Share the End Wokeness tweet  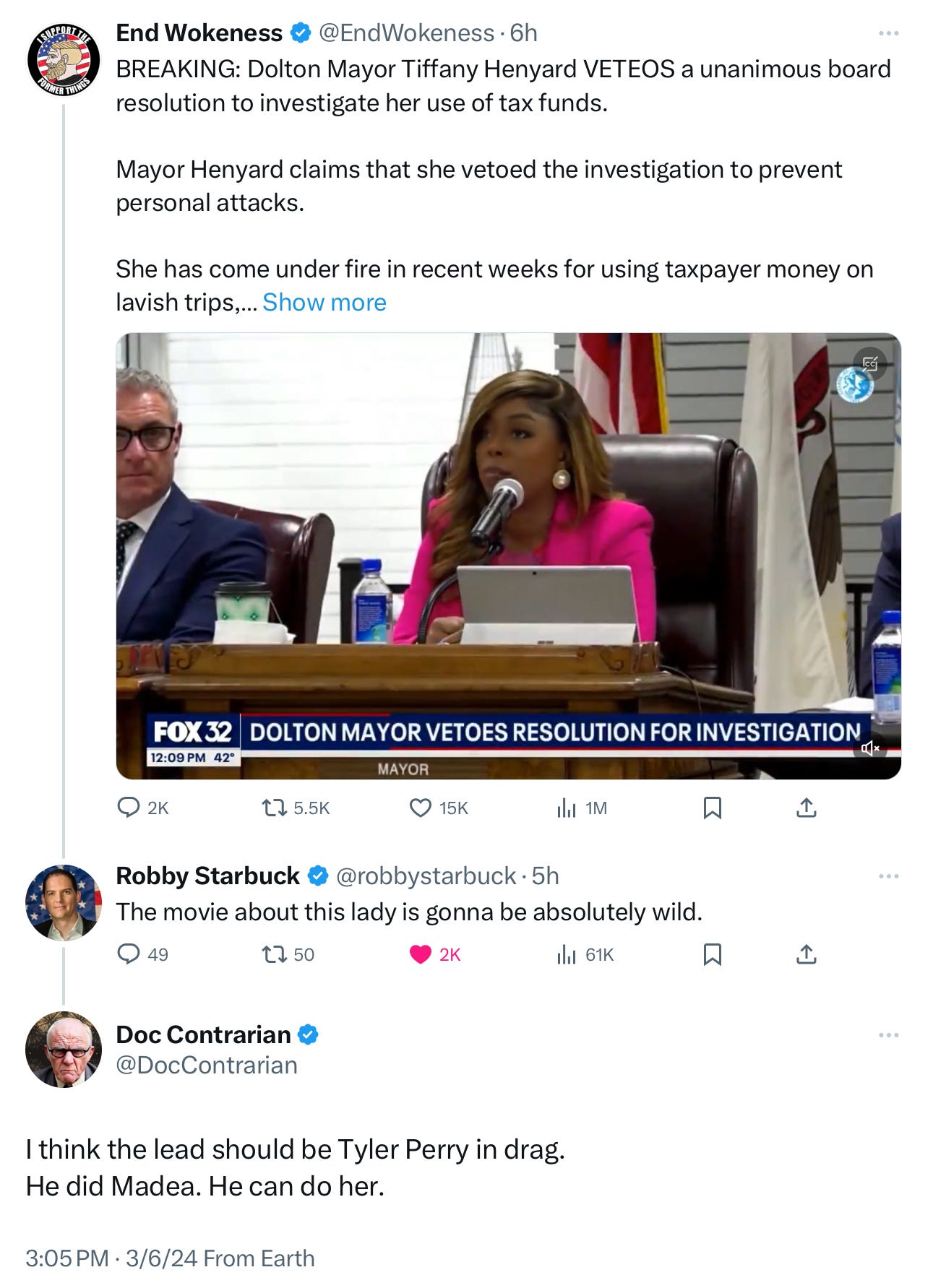click(x=807, y=808)
